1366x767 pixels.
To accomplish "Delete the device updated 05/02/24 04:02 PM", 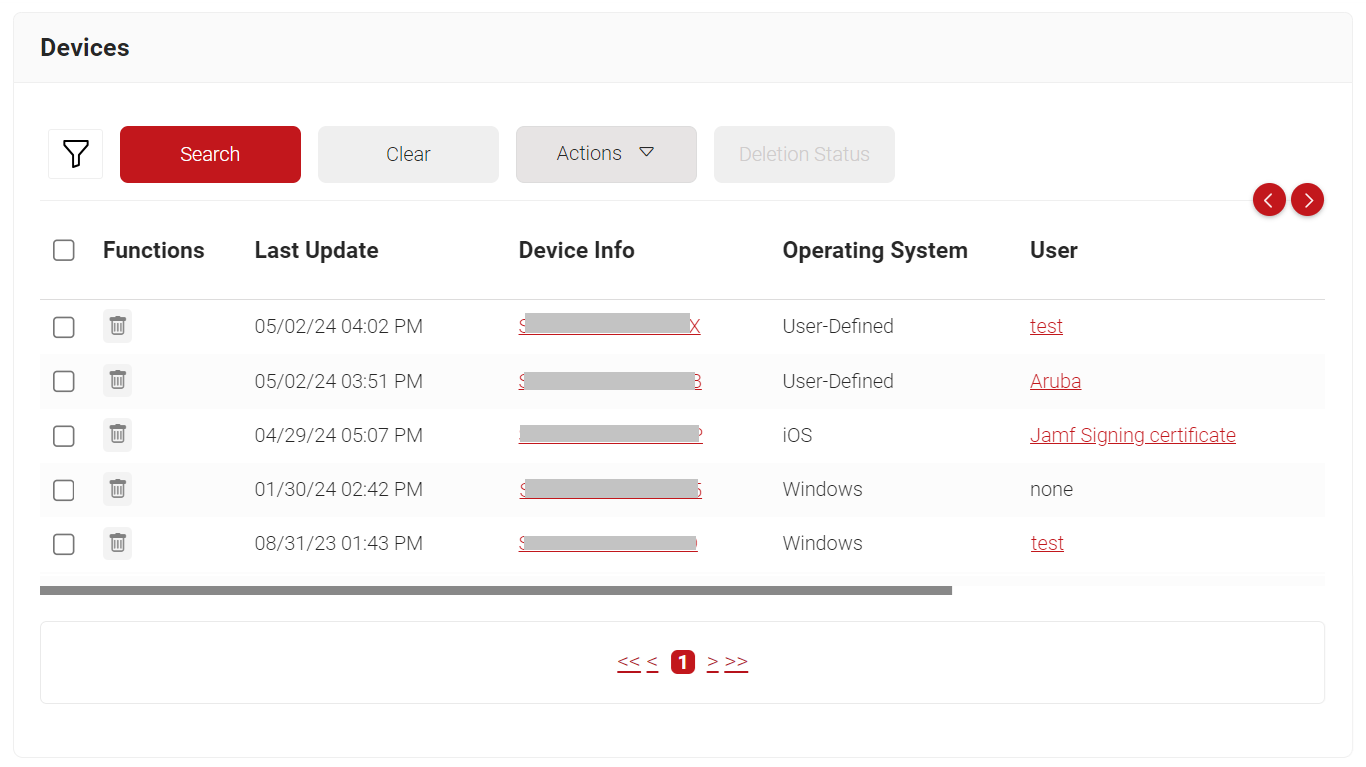I will [117, 326].
